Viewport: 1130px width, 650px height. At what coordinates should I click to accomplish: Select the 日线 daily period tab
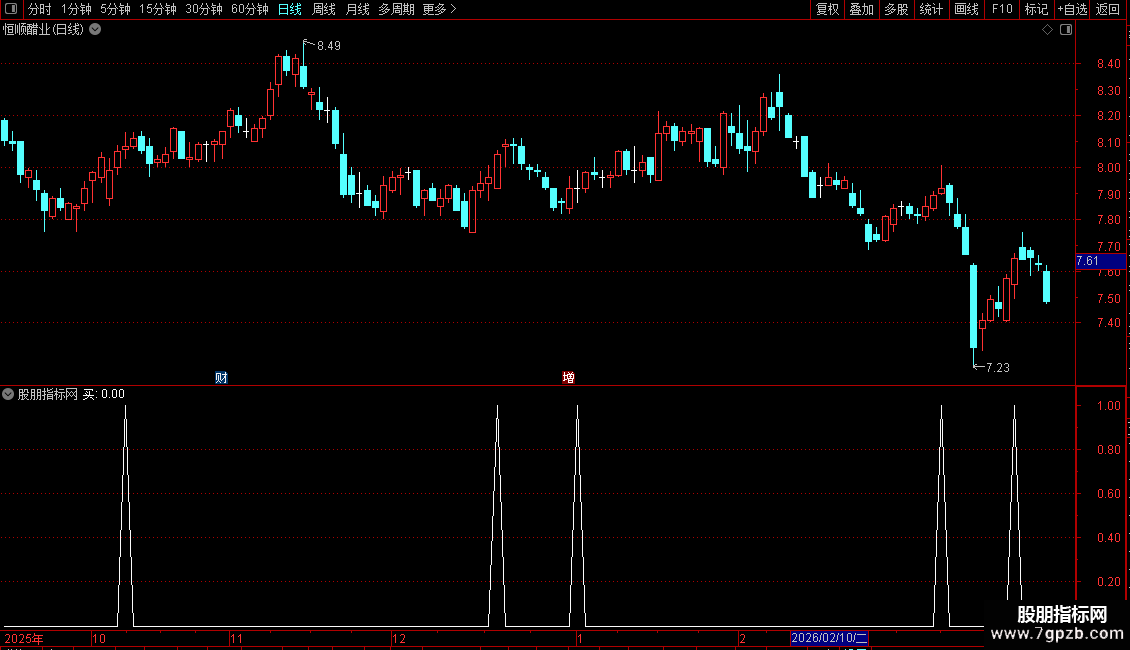tap(290, 9)
